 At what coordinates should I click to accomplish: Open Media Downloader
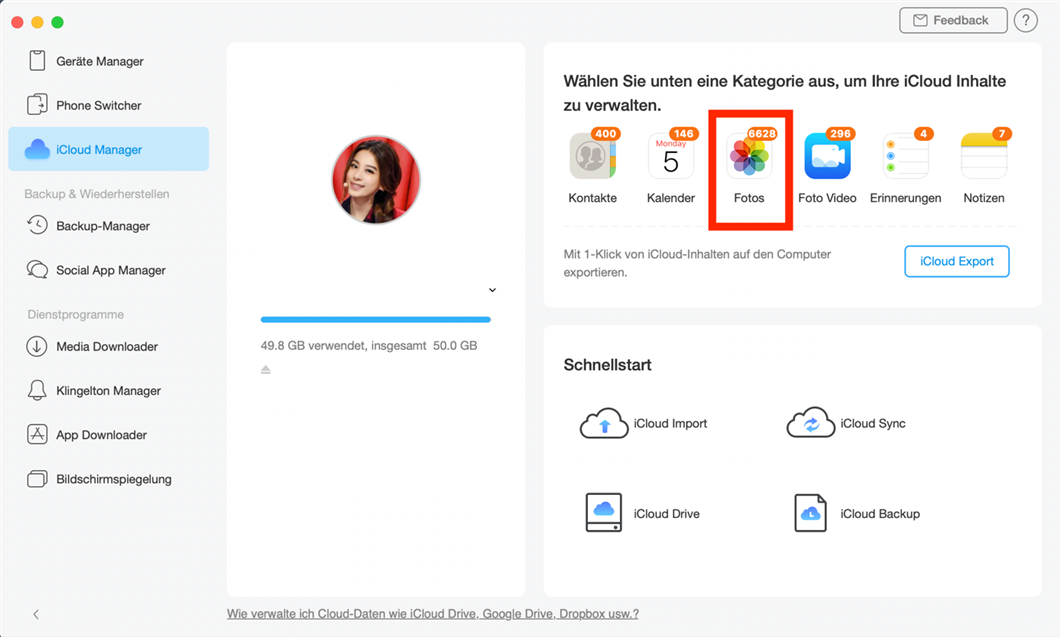coord(108,346)
